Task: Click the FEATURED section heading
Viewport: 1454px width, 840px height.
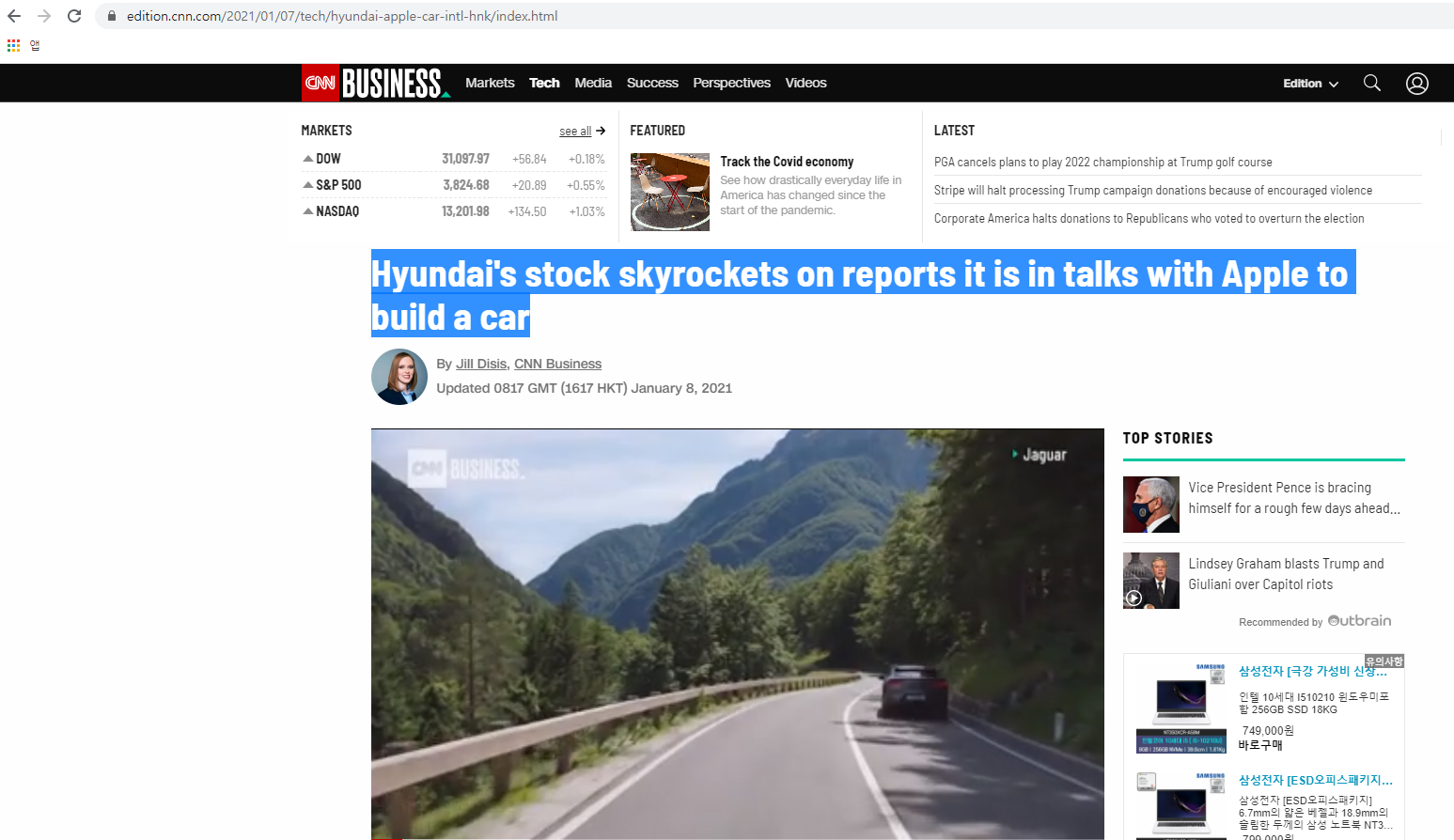Action: click(657, 131)
